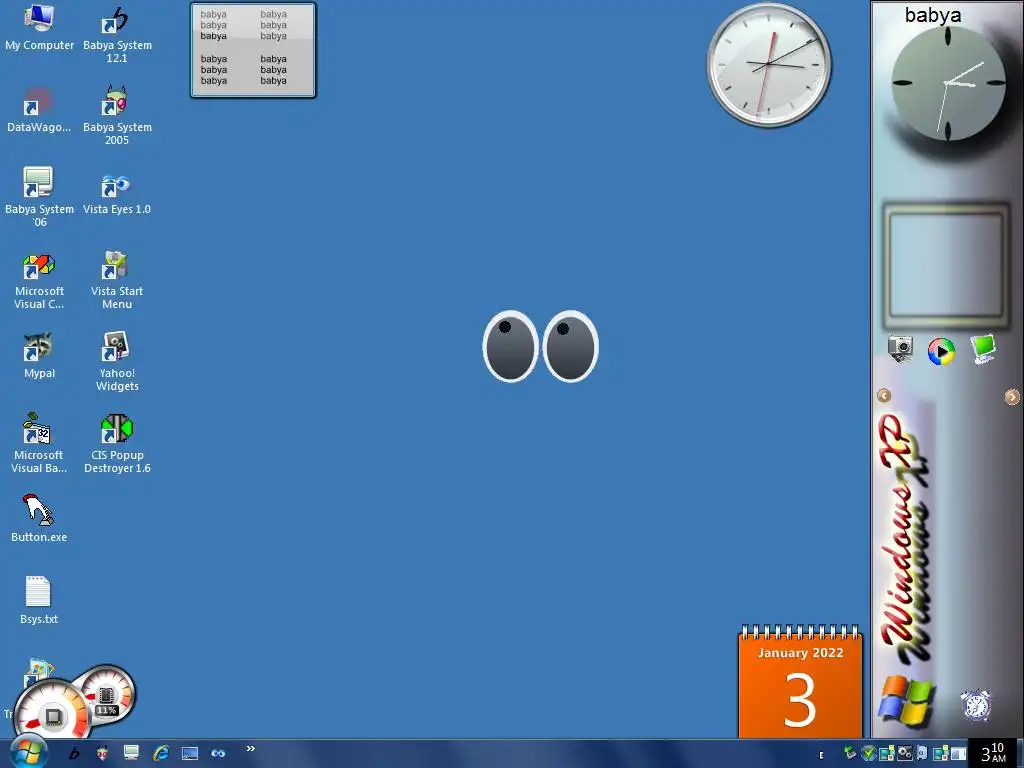Viewport: 1024px width, 768px height.
Task: Open the alien character quick launch icon
Action: 103,754
